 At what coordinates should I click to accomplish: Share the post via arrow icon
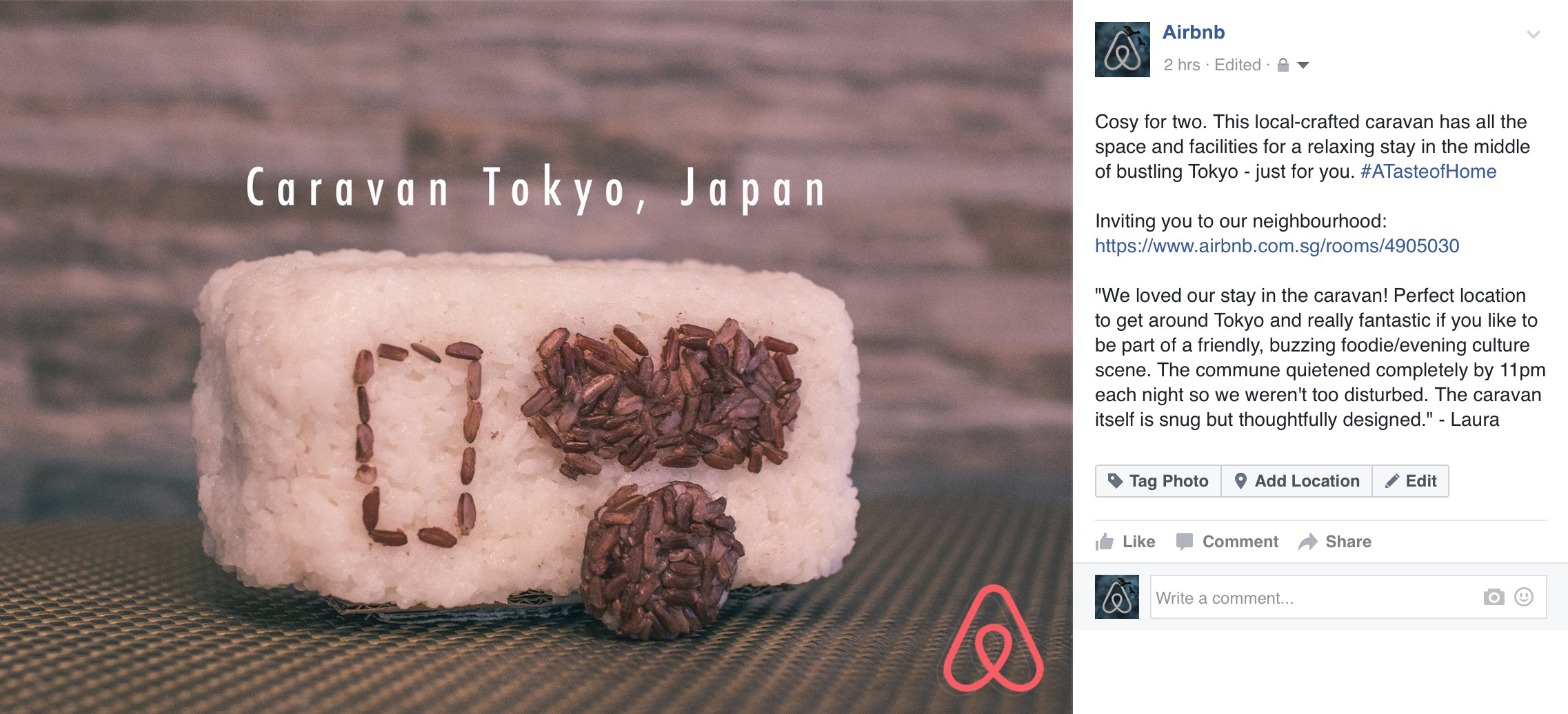[1307, 542]
